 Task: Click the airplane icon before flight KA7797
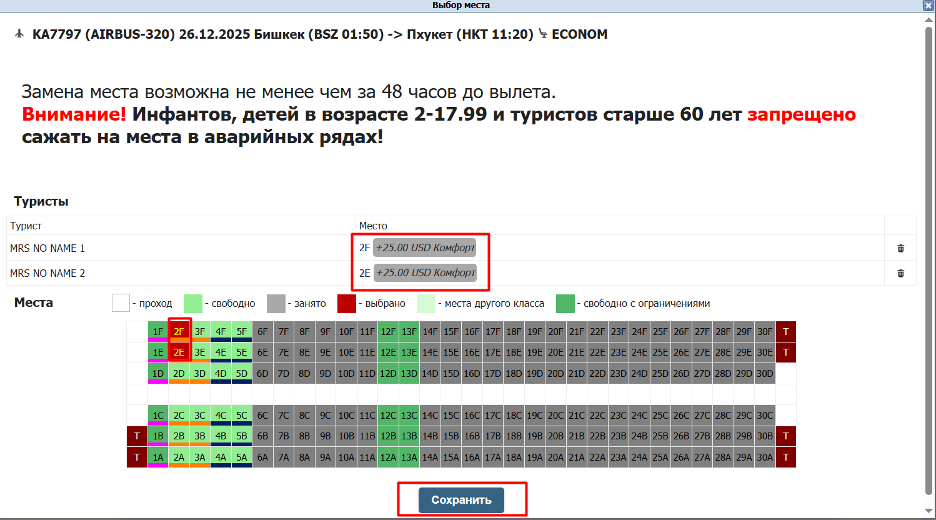[x=21, y=35]
